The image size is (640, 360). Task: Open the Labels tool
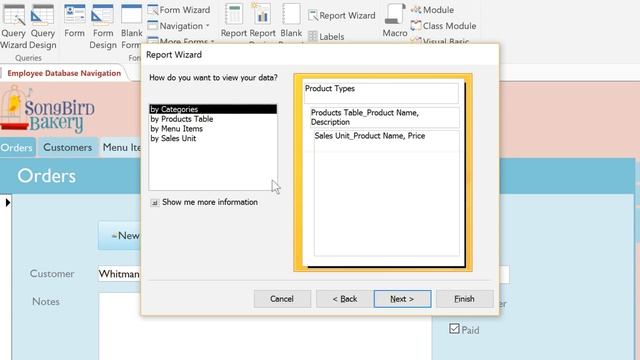(326, 37)
